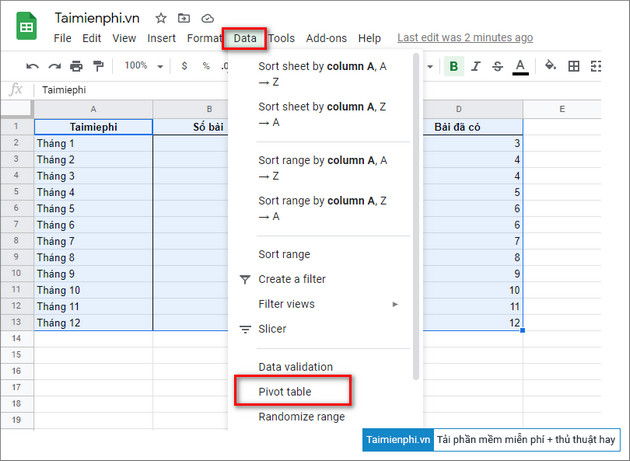Click header cell 'Bài đã có'

coord(472,127)
